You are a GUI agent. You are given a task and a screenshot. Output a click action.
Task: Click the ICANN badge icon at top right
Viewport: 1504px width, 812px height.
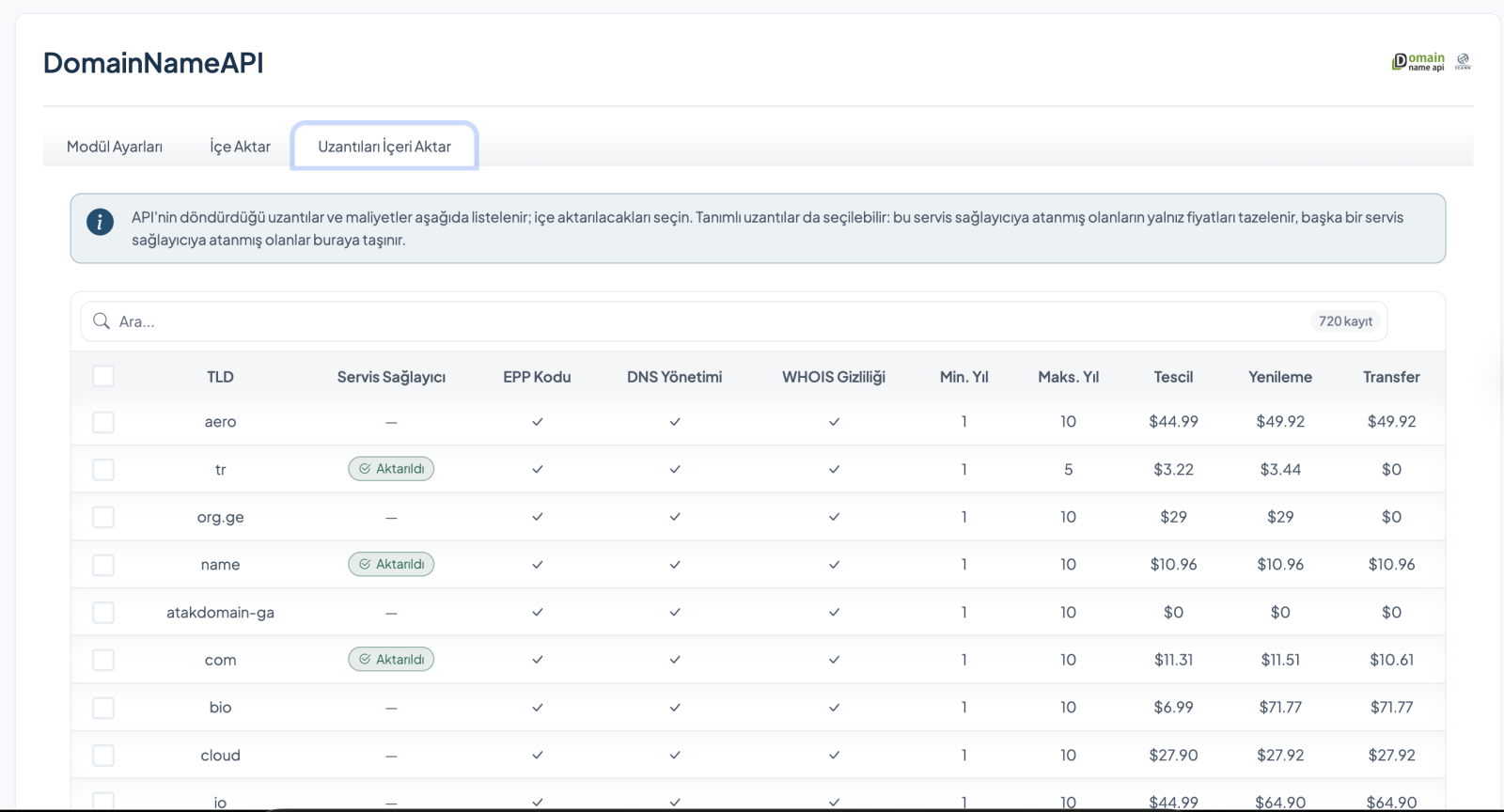pyautogui.click(x=1463, y=62)
